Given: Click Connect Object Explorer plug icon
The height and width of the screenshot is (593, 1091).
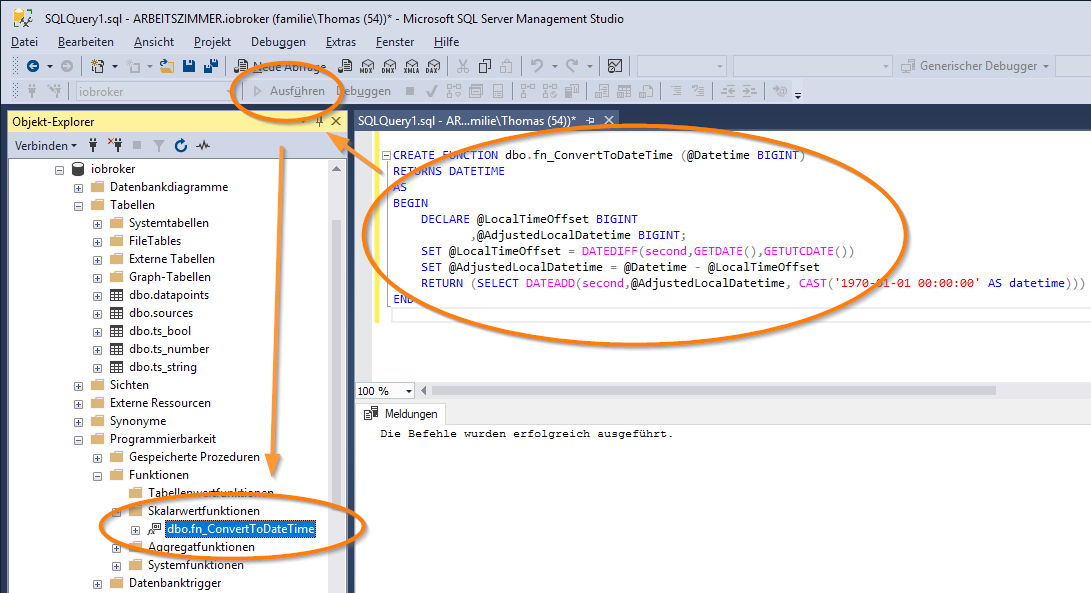Looking at the screenshot, I should pyautogui.click(x=93, y=145).
